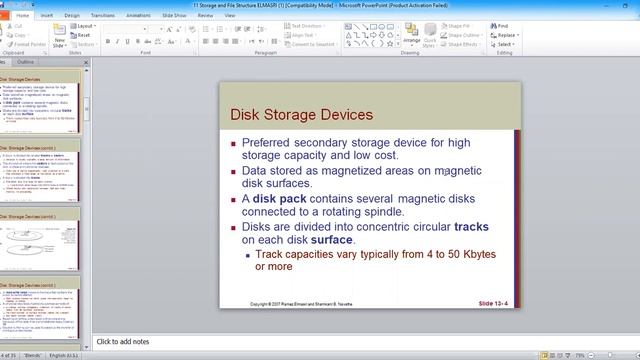The height and width of the screenshot is (360, 640).
Task: Open the Shape Fill options
Action: tap(456, 26)
